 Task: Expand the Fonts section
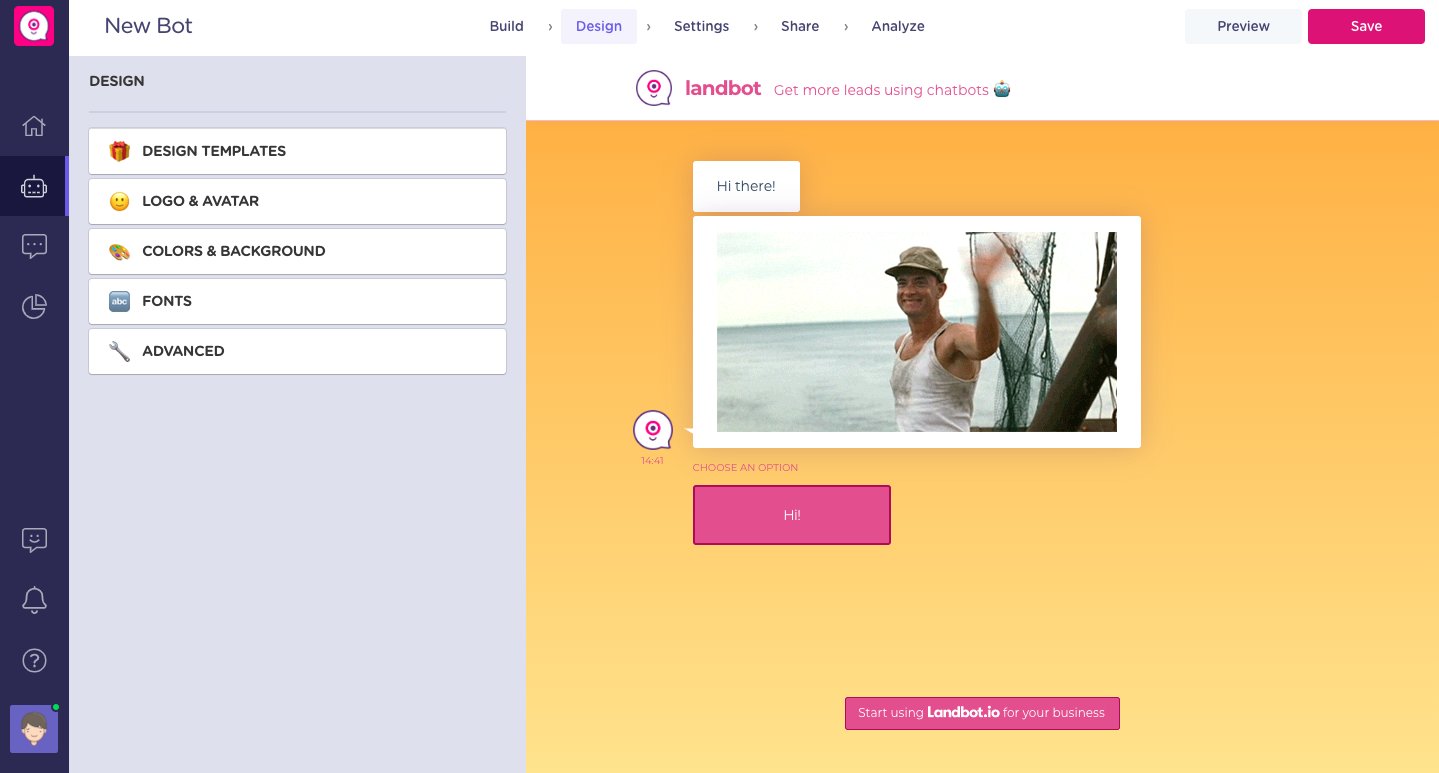coord(297,301)
